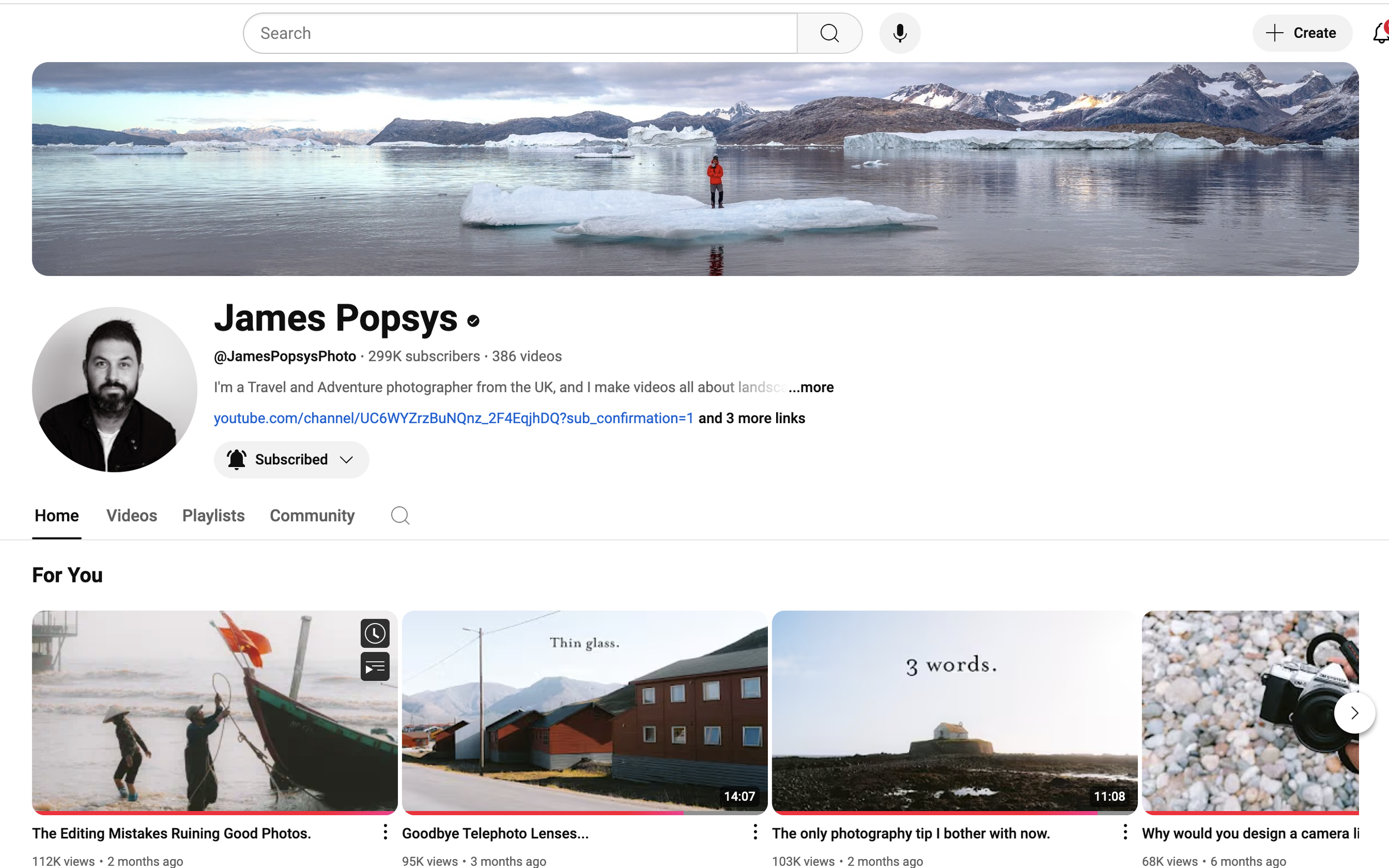Play the 'Thin glass.' video thumbnail
Viewport: 1389px width, 868px height.
584,712
